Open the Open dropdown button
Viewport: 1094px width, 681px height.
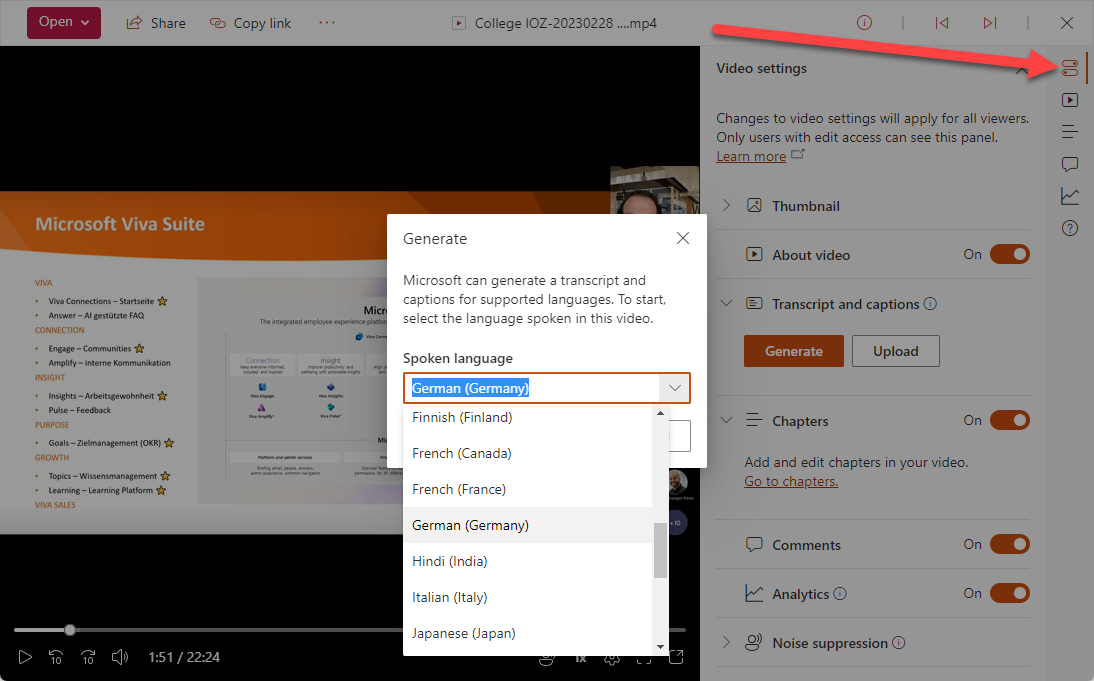(x=63, y=22)
